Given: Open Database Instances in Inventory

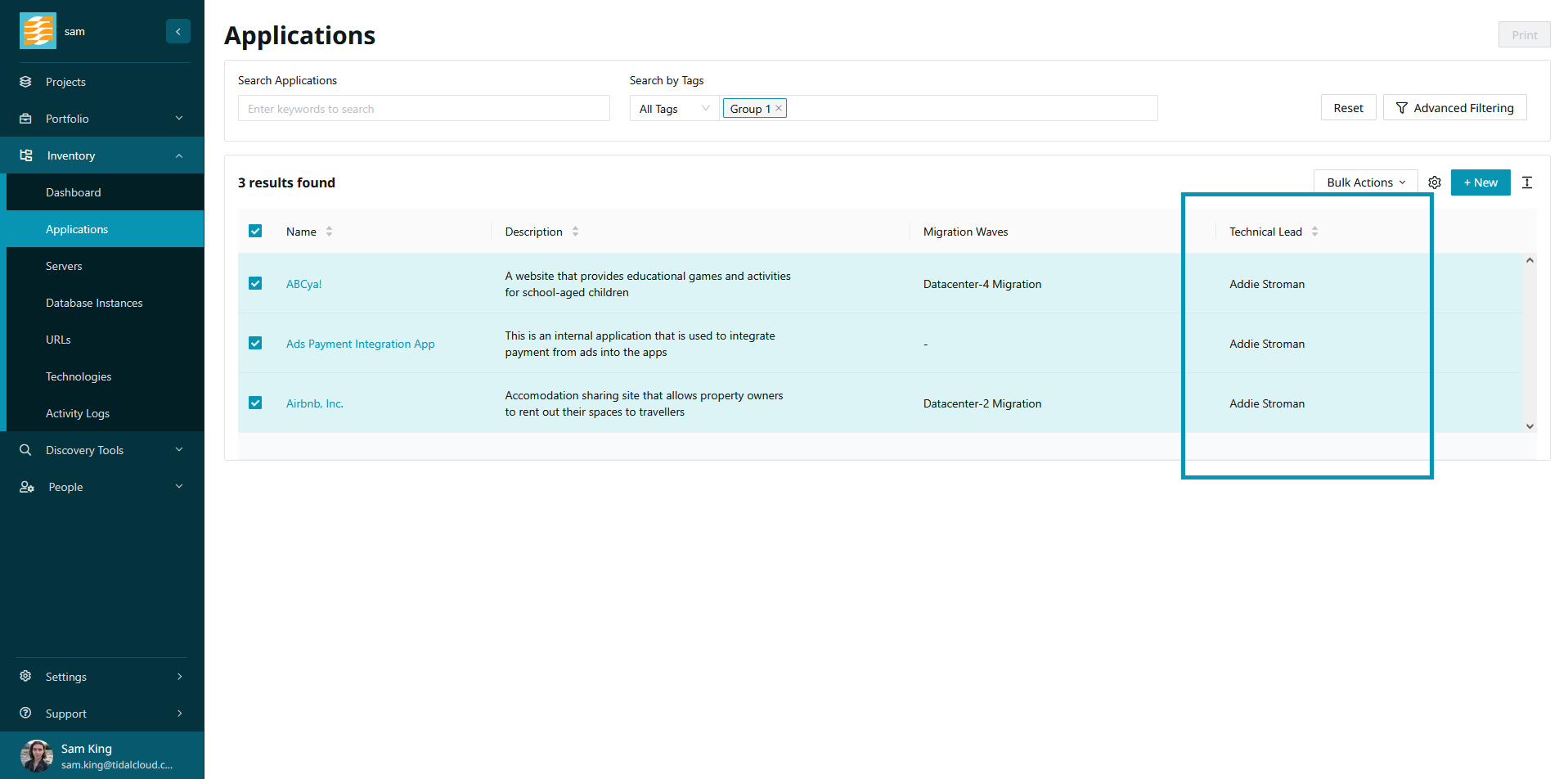Looking at the screenshot, I should [x=94, y=303].
